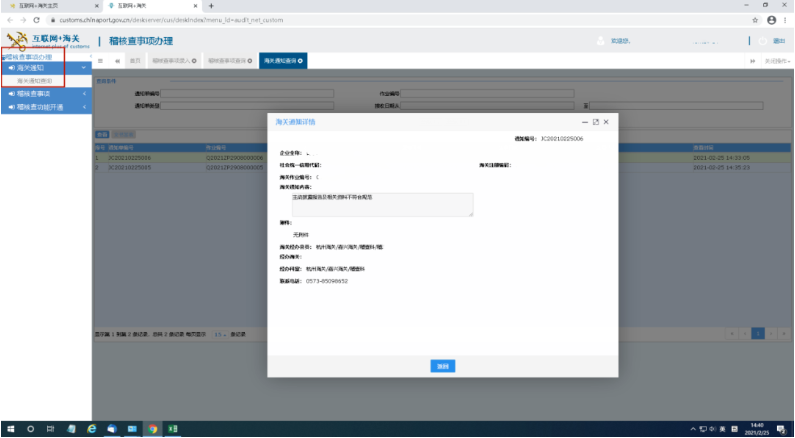Open Internet Explorer from taskbar
The width and height of the screenshot is (795, 438).
click(92, 429)
